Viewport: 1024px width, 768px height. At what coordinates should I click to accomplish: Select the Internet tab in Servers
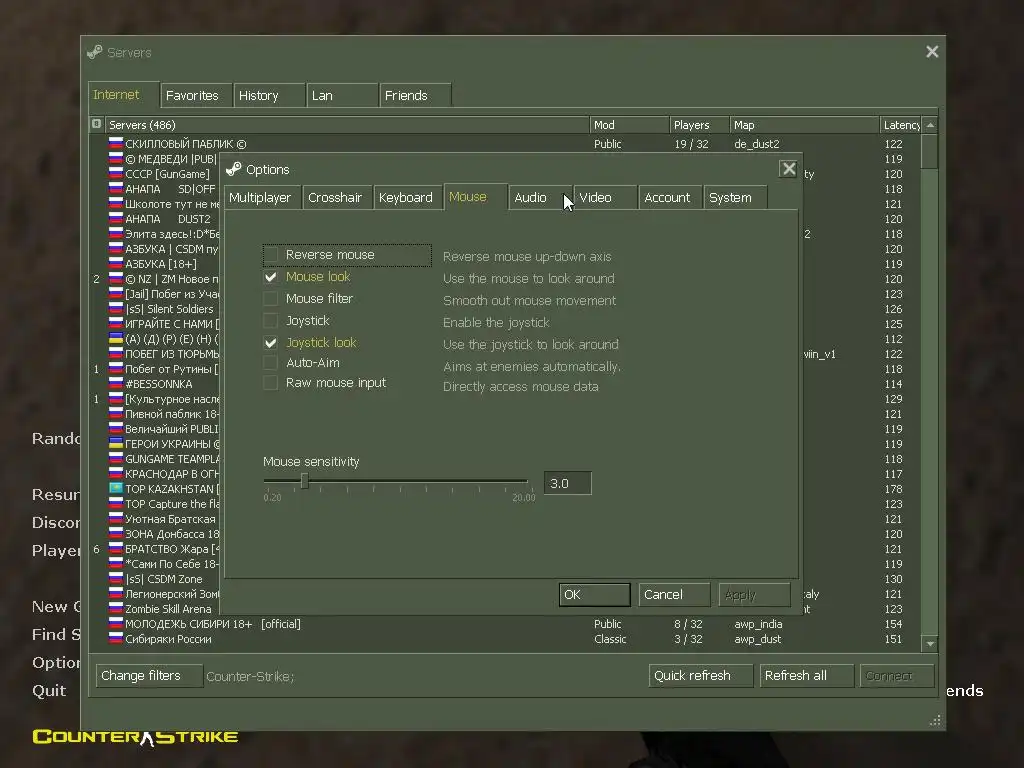click(123, 95)
